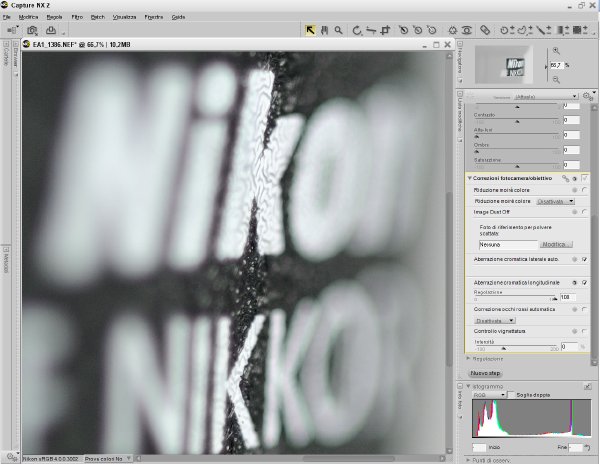Collapse Correzioni fotocamera/obiettivo section

coord(469,178)
